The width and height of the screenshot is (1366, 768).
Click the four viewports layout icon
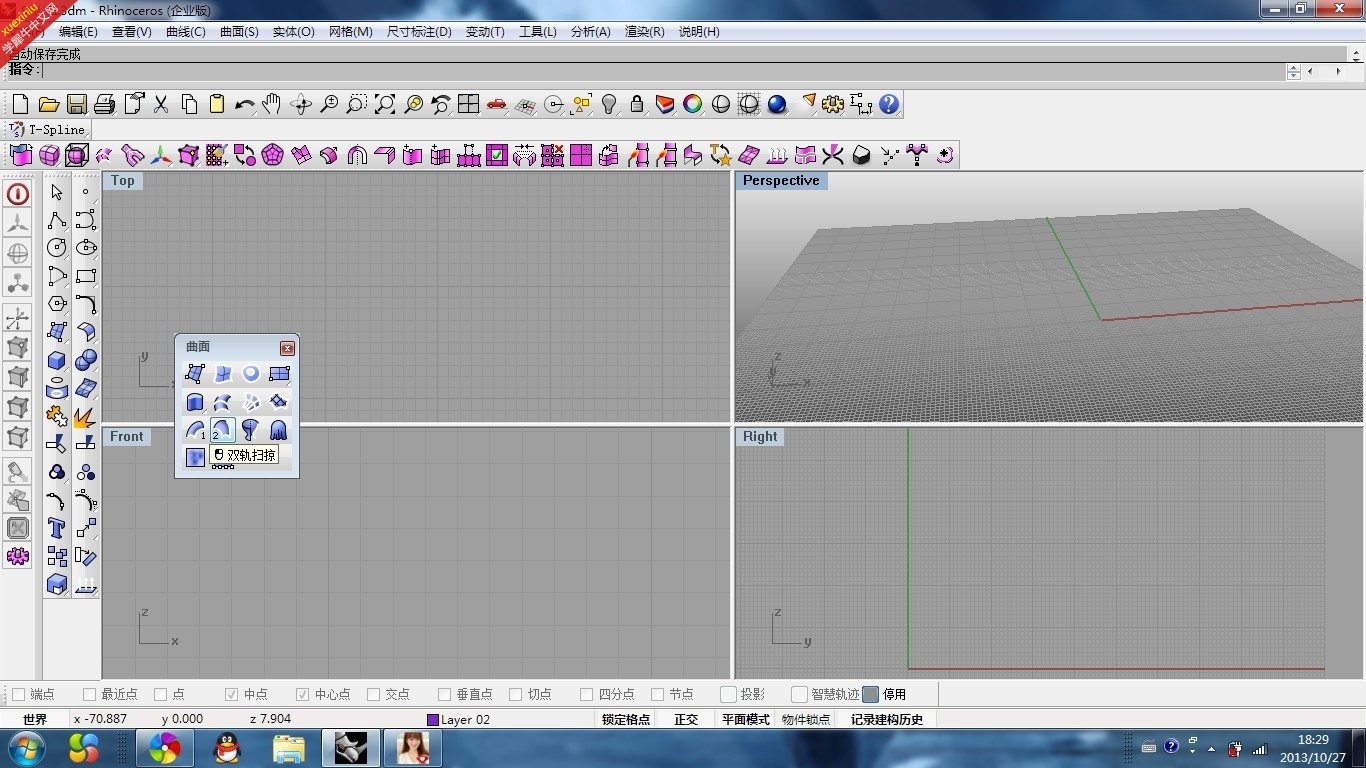(468, 104)
